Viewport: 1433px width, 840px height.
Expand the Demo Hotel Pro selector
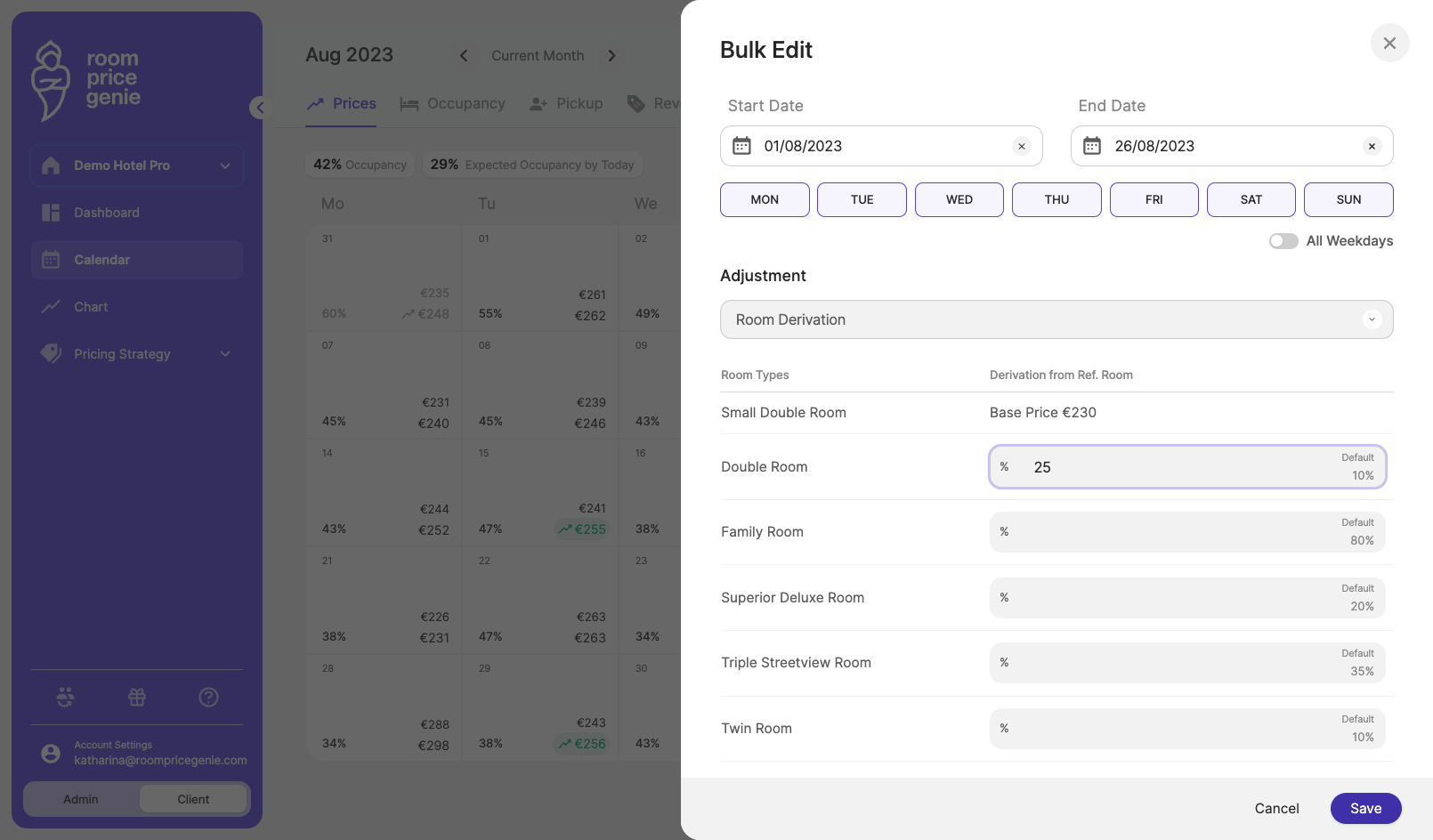(137, 166)
